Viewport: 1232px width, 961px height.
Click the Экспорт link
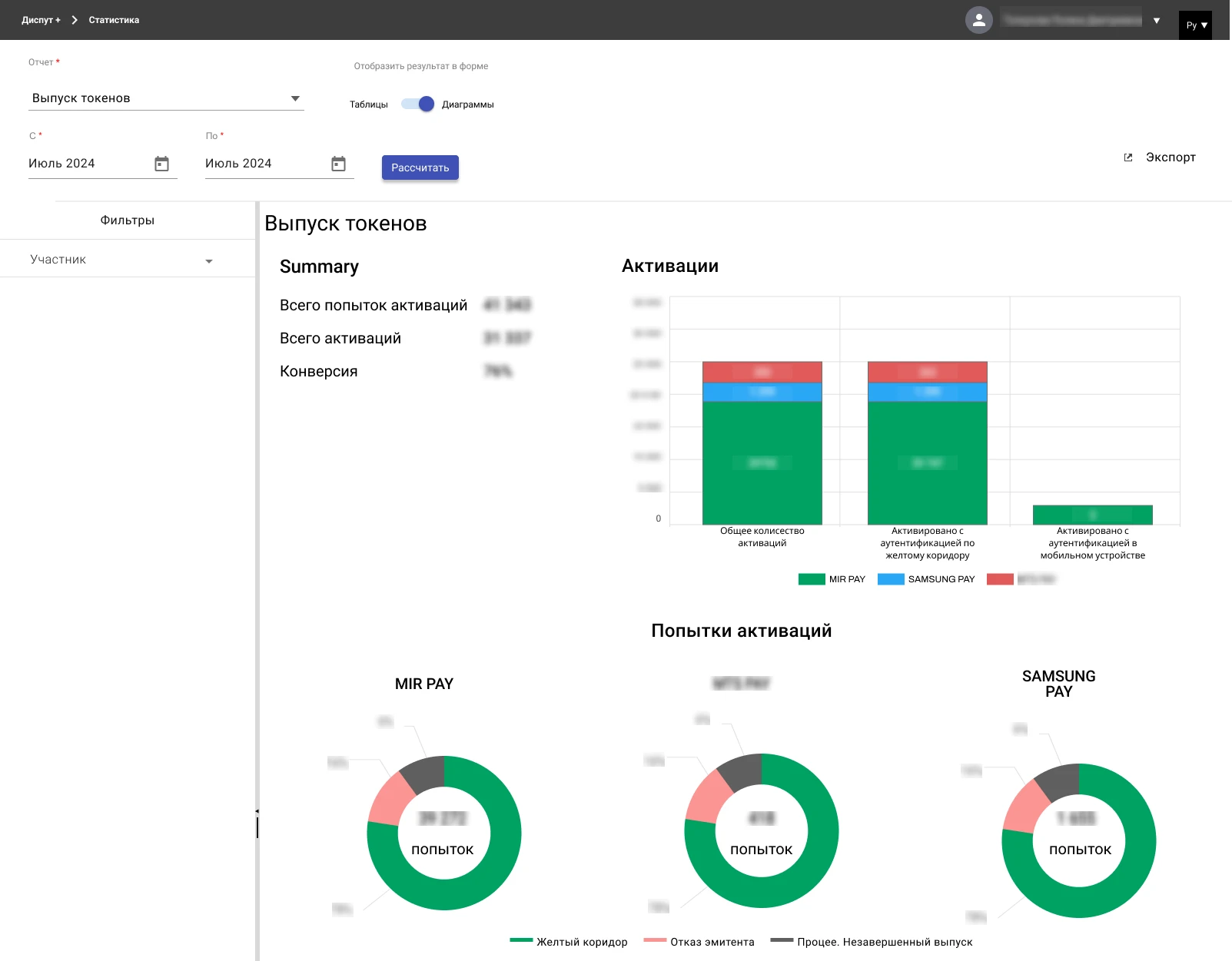pos(1170,157)
